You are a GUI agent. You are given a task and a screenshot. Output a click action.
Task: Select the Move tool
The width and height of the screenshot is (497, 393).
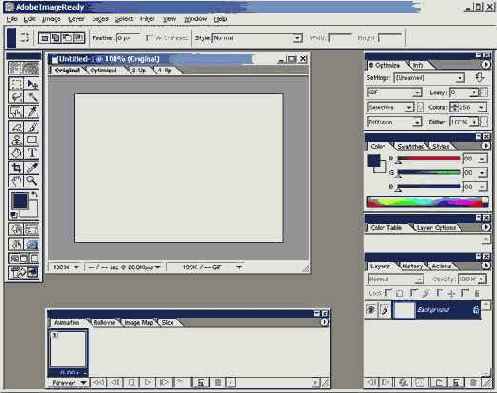tap(32, 83)
